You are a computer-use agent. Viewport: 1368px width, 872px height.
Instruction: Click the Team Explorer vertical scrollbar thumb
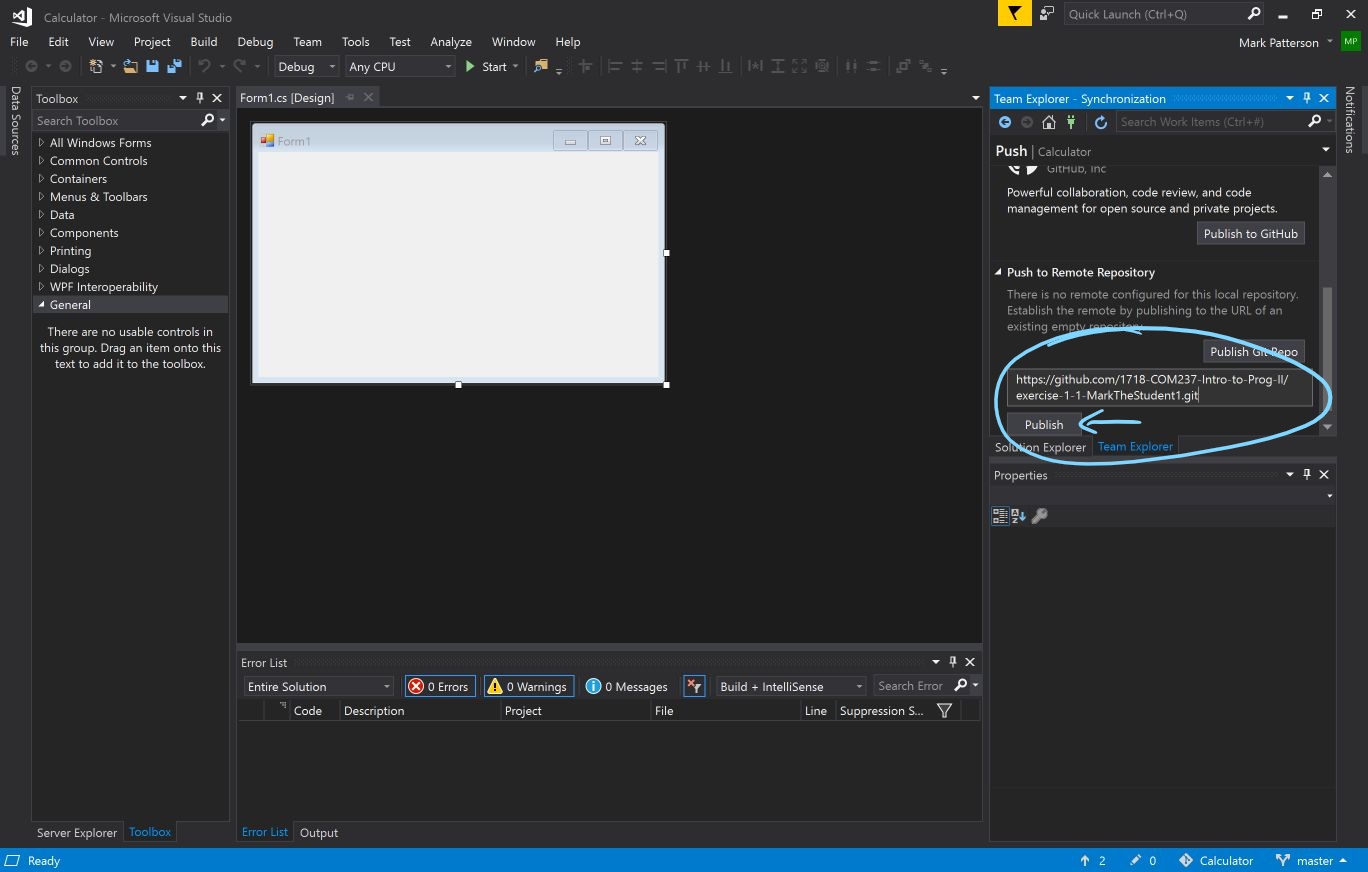1327,348
